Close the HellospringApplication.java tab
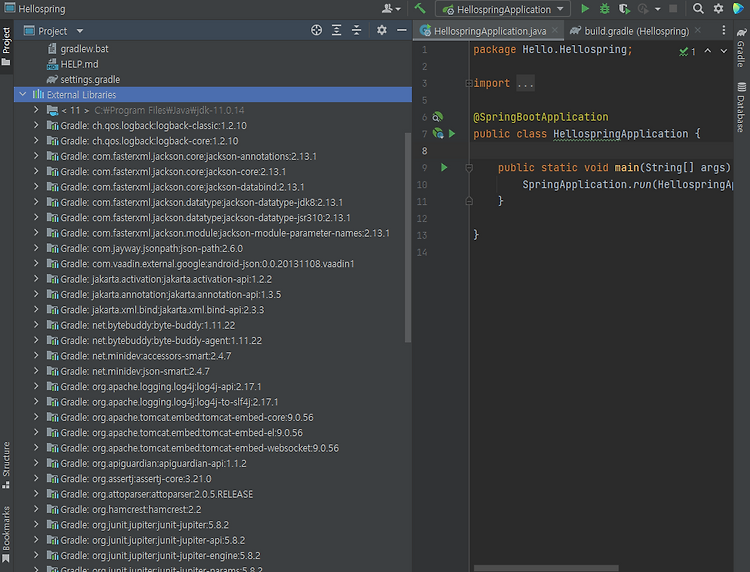 (x=555, y=30)
